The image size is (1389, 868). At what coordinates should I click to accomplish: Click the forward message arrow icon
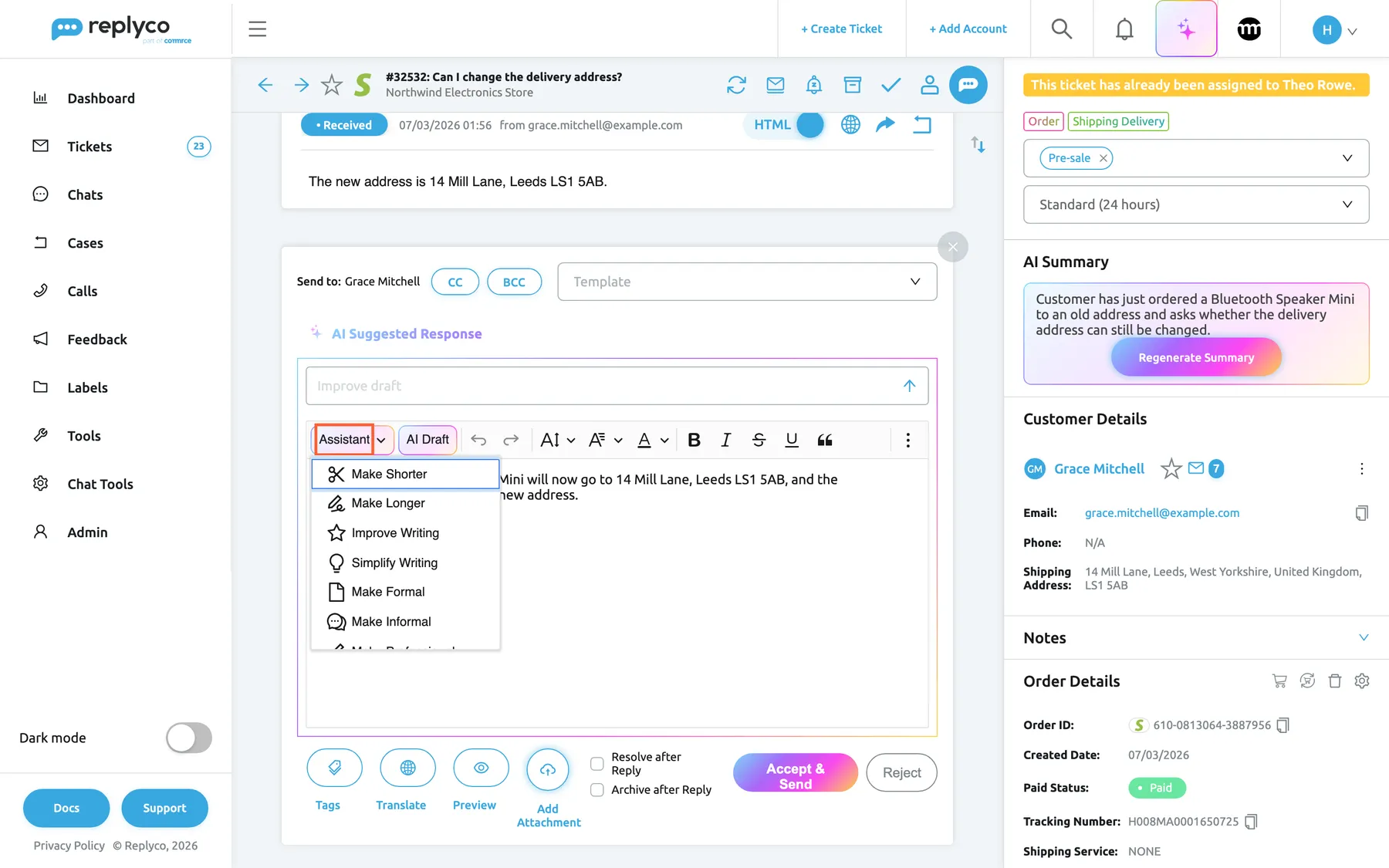[885, 124]
